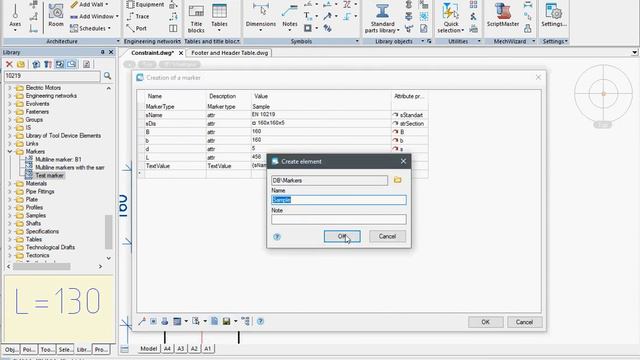Click the Name field containing Sample
Screen dimensions: 640x360
pyautogui.click(x=339, y=200)
